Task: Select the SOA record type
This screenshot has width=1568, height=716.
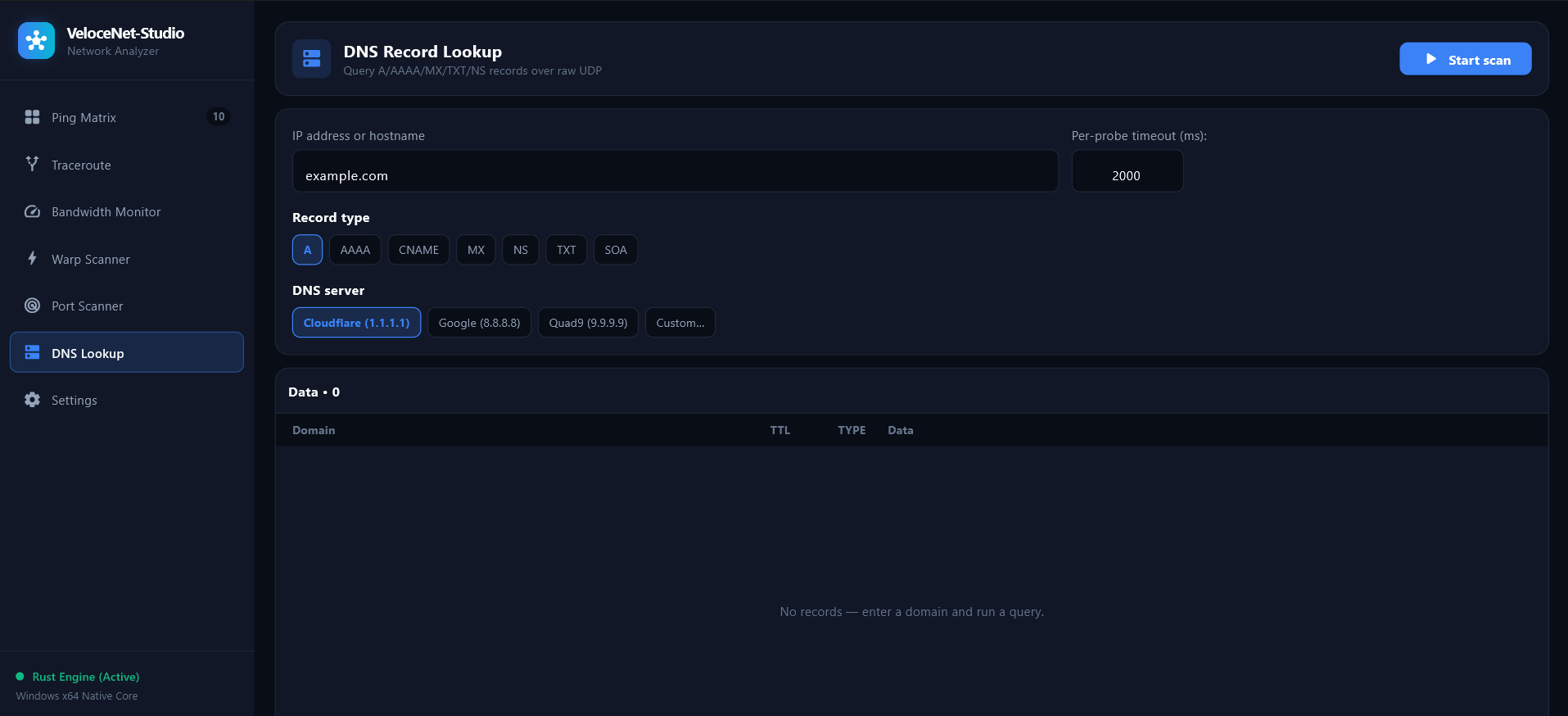Action: point(616,250)
